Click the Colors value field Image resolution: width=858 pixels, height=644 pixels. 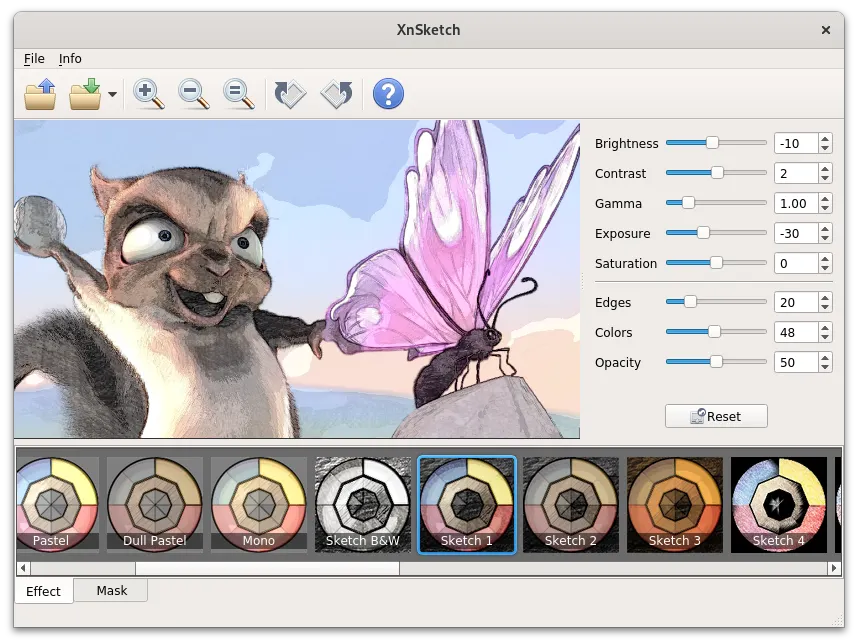pyautogui.click(x=796, y=333)
